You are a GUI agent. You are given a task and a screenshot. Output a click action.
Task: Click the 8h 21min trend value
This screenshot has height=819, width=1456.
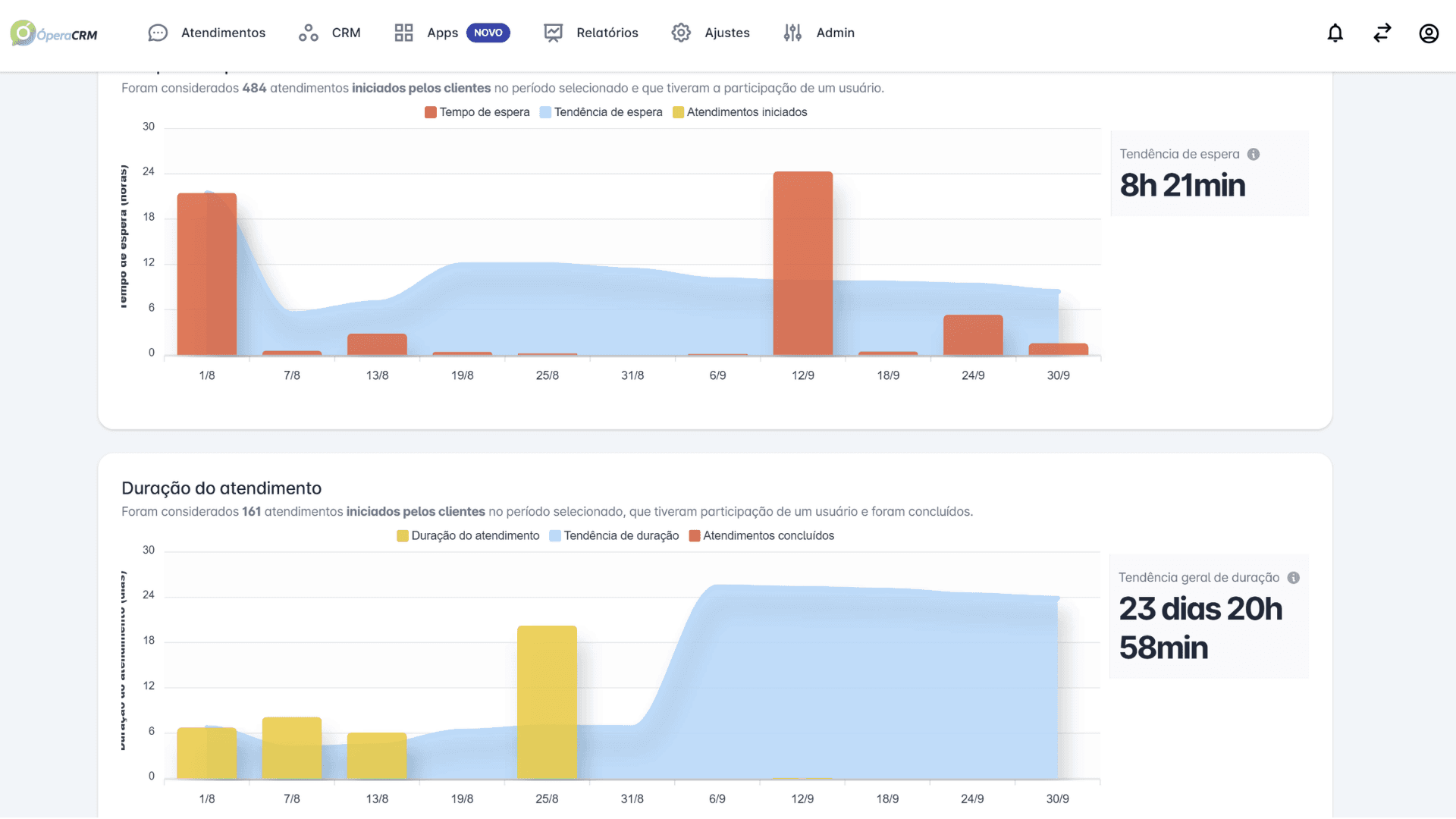click(x=1182, y=186)
